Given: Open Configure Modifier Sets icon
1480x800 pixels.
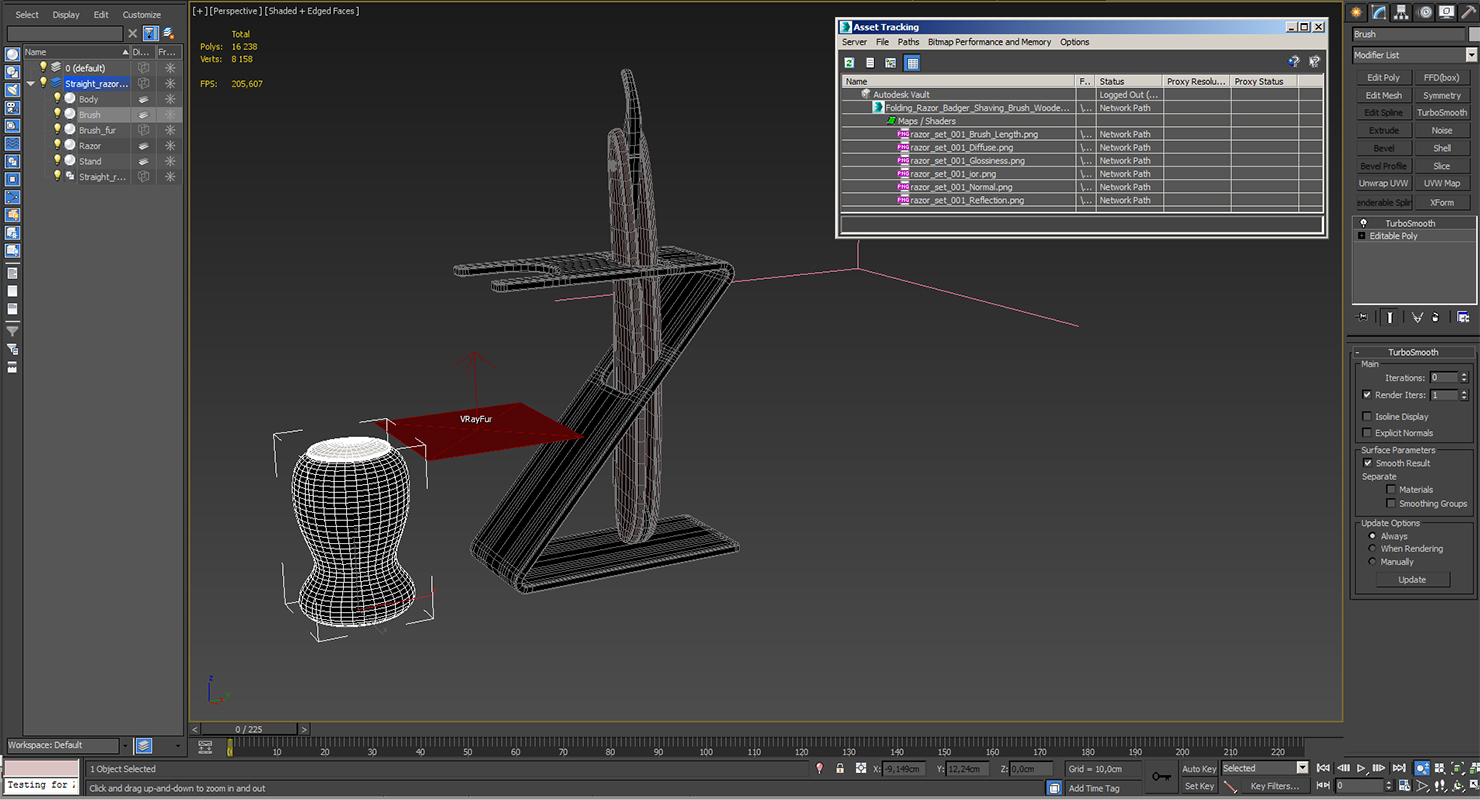Looking at the screenshot, I should tap(1463, 317).
